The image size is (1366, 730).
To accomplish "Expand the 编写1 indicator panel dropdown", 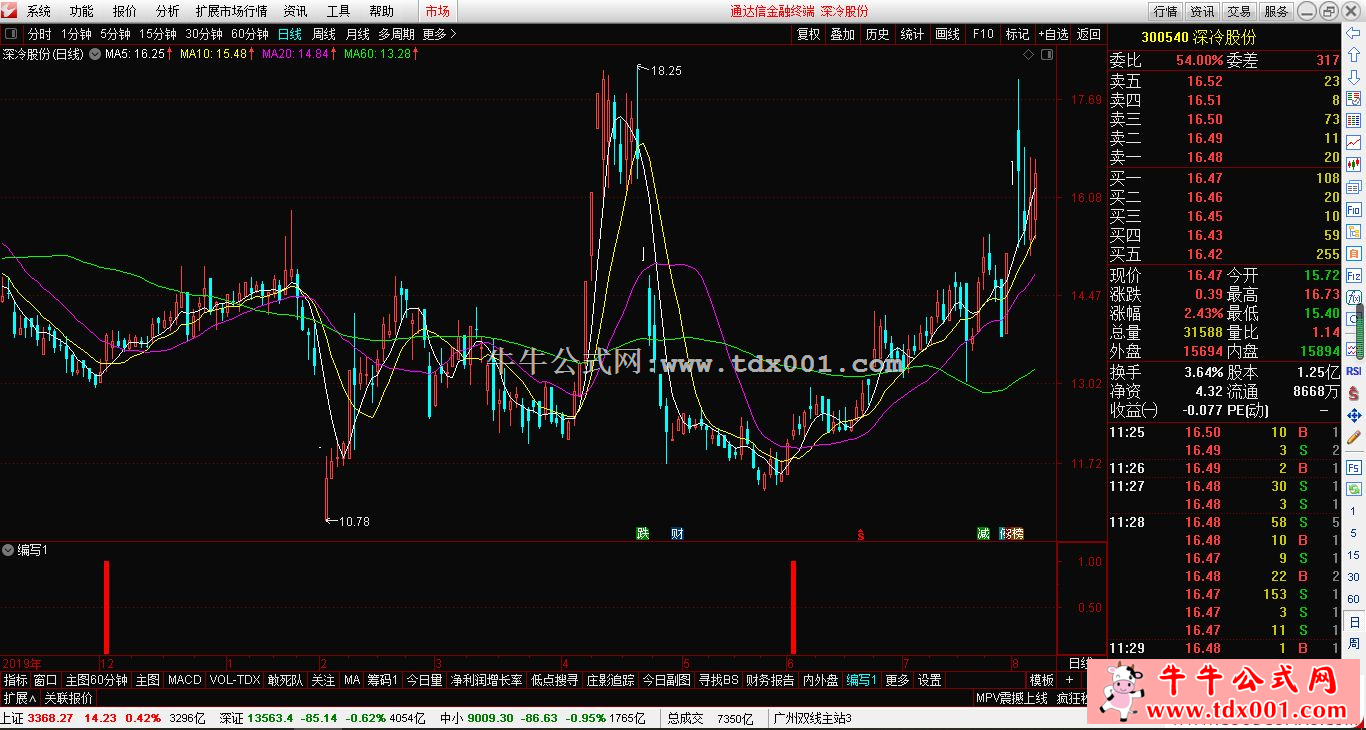I will (8, 550).
